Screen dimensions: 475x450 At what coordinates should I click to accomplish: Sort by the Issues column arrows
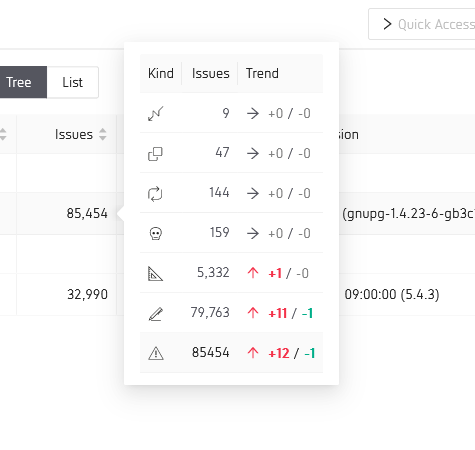103,134
